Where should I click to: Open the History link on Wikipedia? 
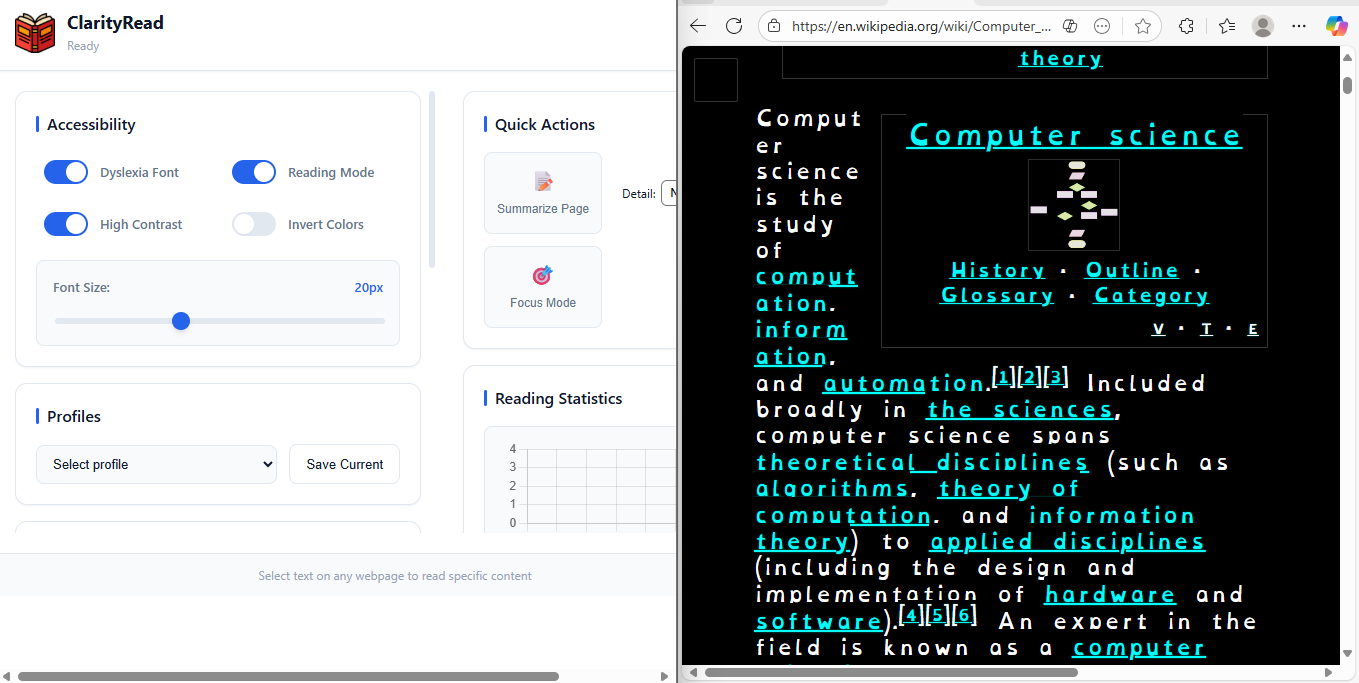tap(997, 270)
